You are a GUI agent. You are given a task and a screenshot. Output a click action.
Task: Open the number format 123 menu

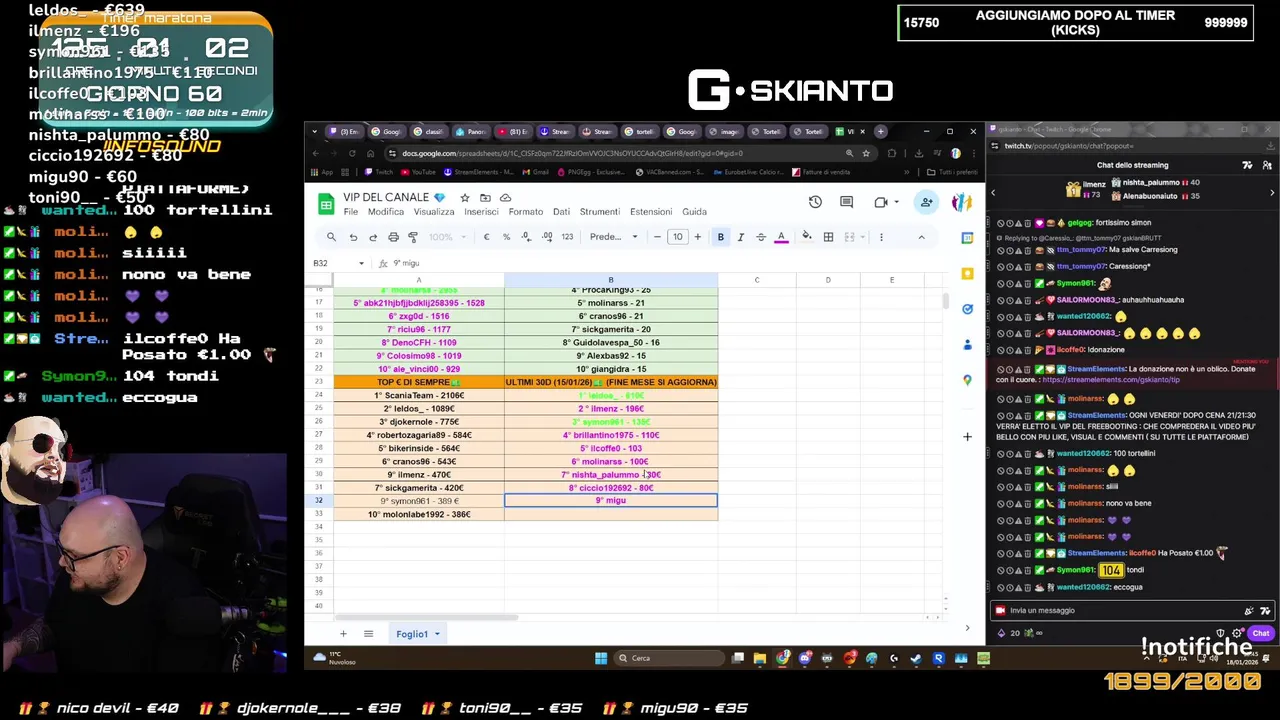click(567, 237)
